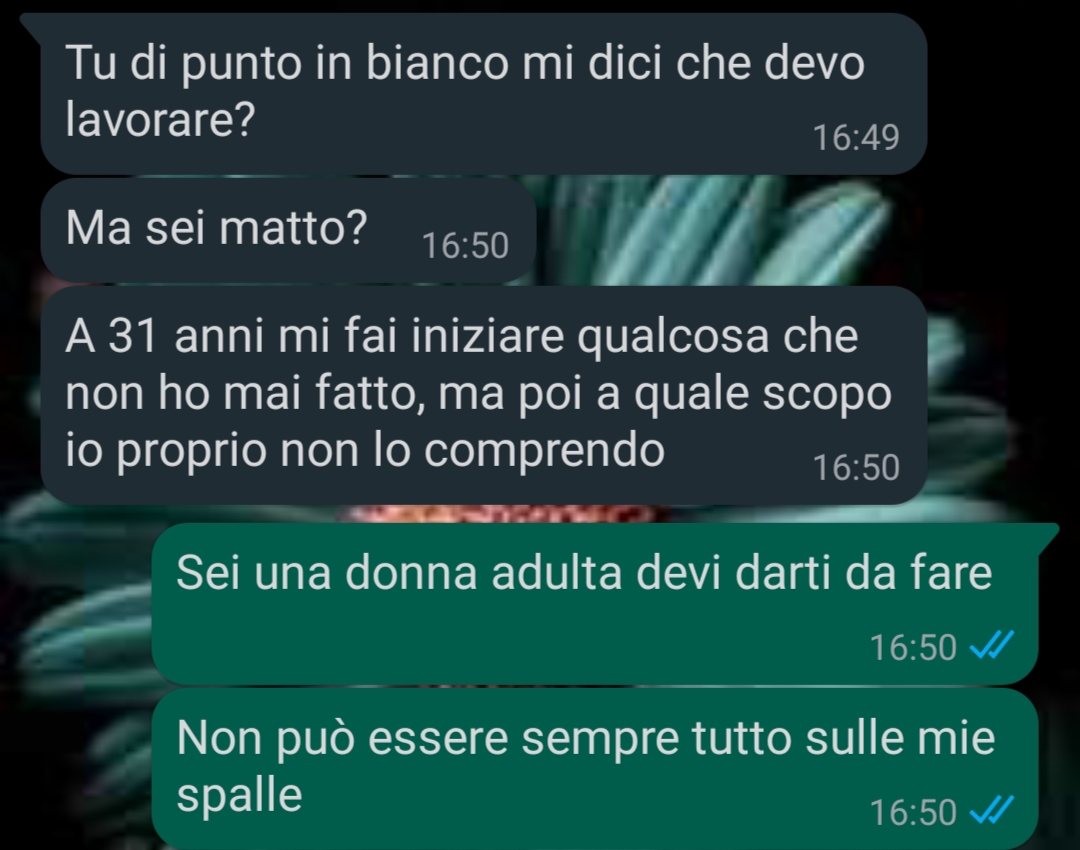Tap the 16:50 time on 'spalle' message
The width and height of the screenshot is (1080, 850).
913,811
